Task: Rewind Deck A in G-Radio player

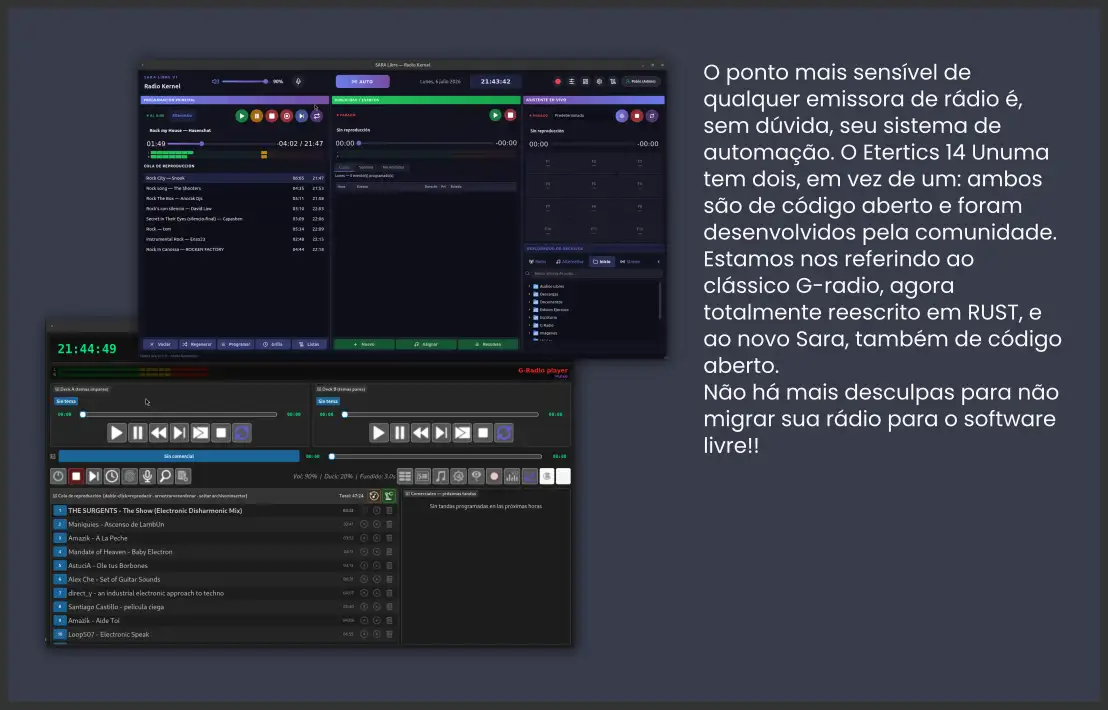Action: tap(158, 432)
